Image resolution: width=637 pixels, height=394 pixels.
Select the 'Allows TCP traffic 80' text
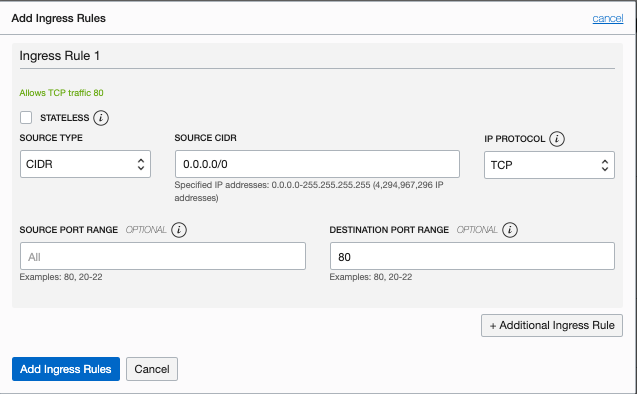[61, 93]
